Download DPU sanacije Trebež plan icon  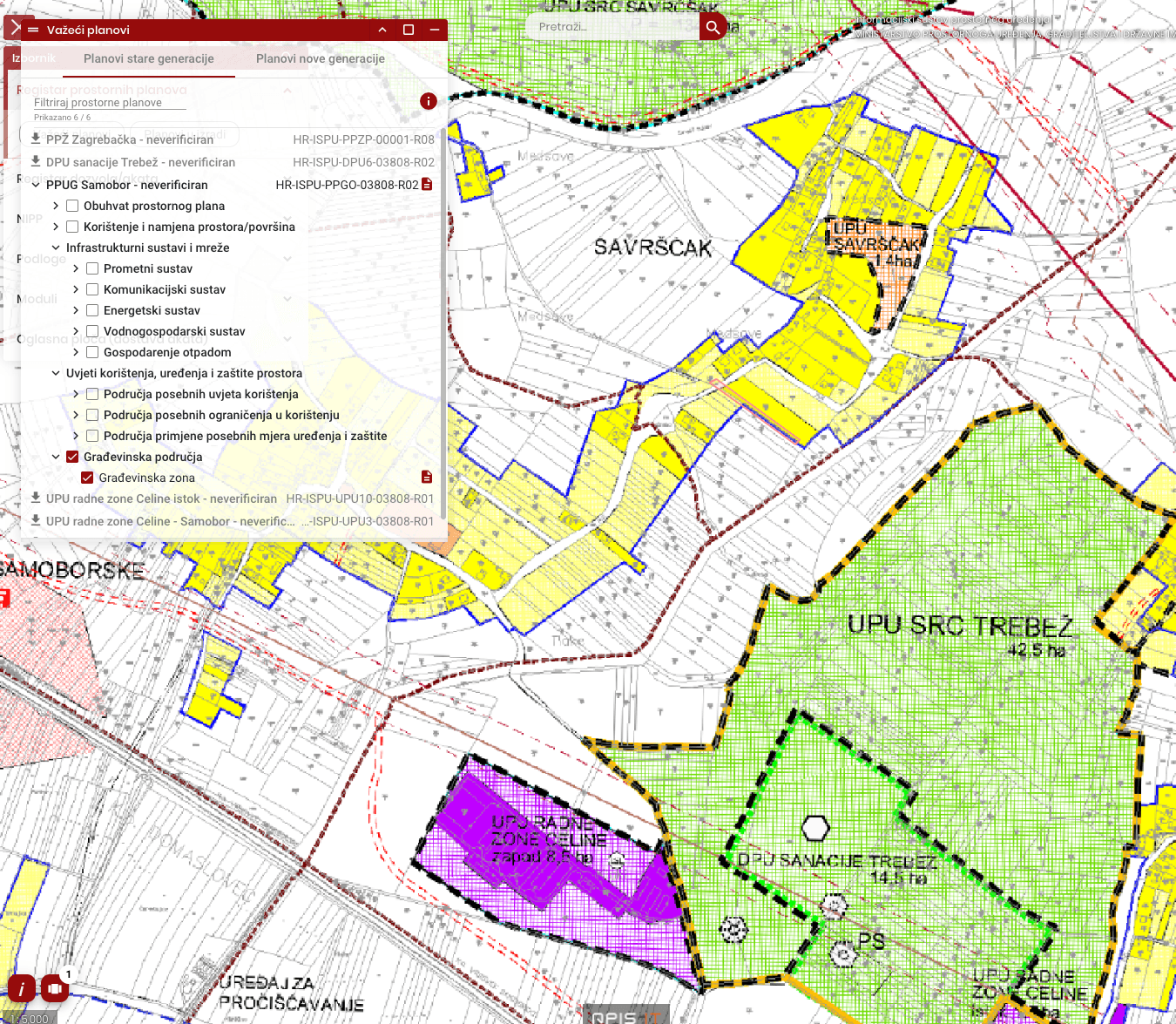tap(36, 161)
